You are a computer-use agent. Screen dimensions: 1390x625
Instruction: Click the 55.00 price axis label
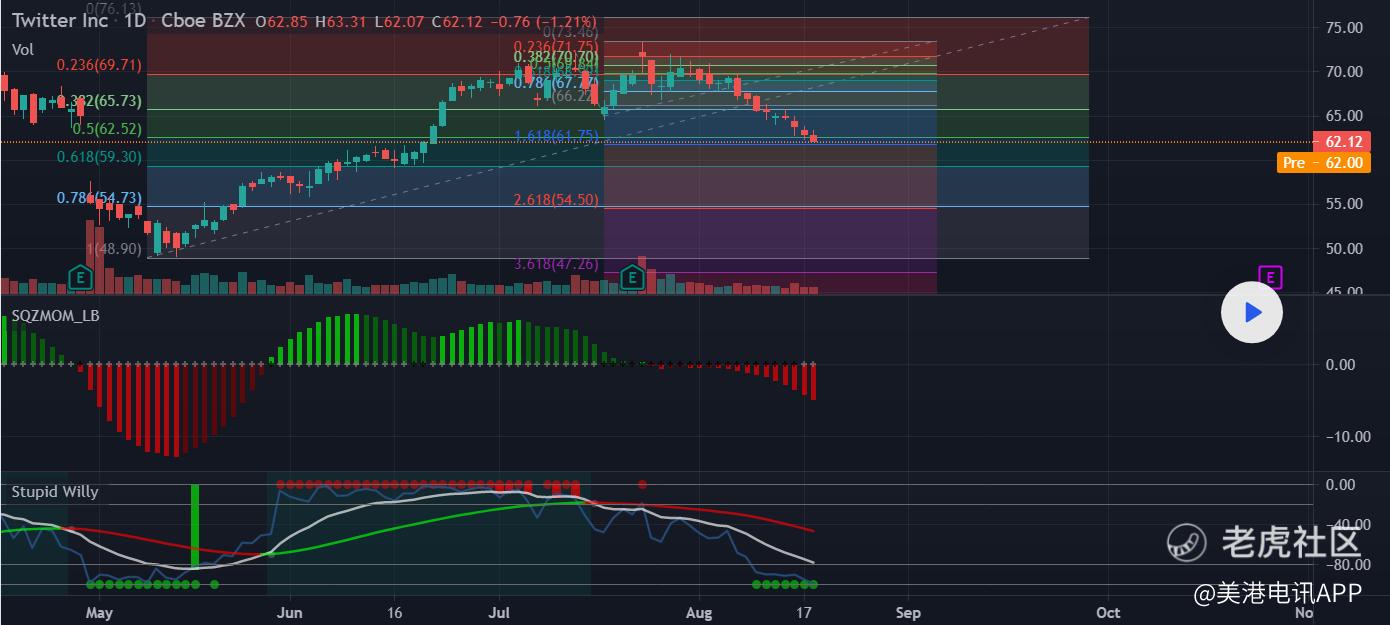pyautogui.click(x=1343, y=204)
